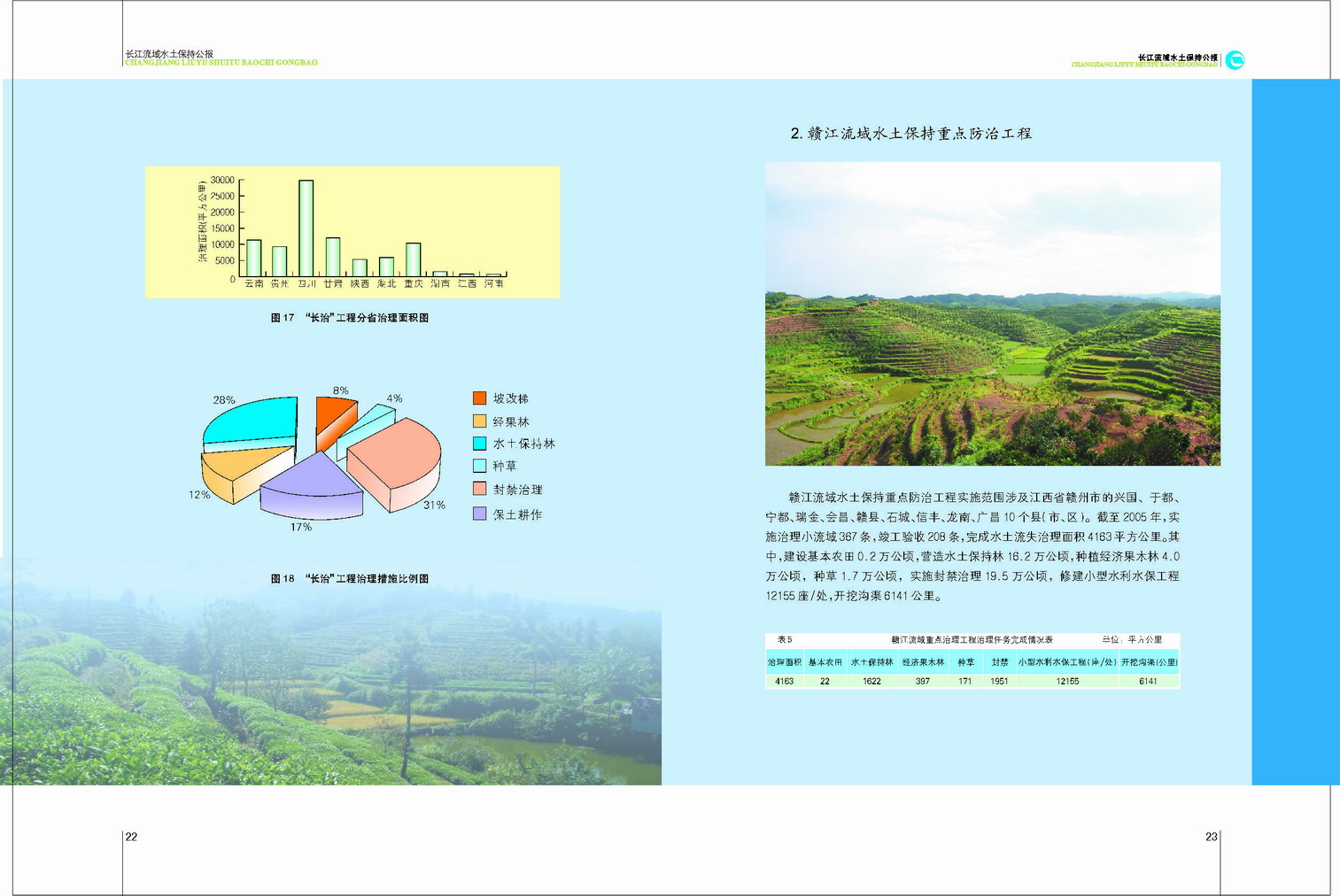Click the orange 坡改梯 legend swatch

(480, 398)
